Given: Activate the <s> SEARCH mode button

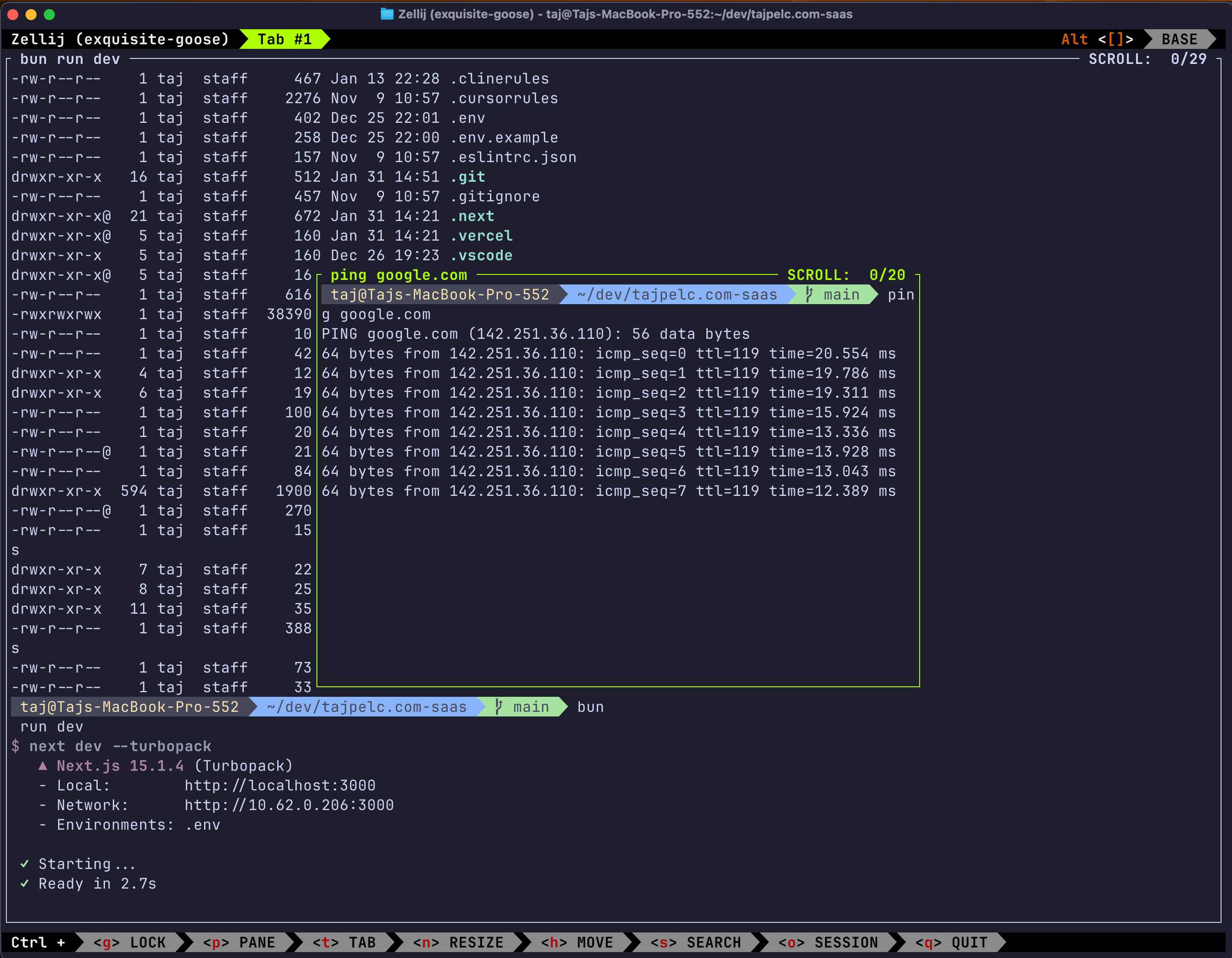Looking at the screenshot, I should point(695,942).
